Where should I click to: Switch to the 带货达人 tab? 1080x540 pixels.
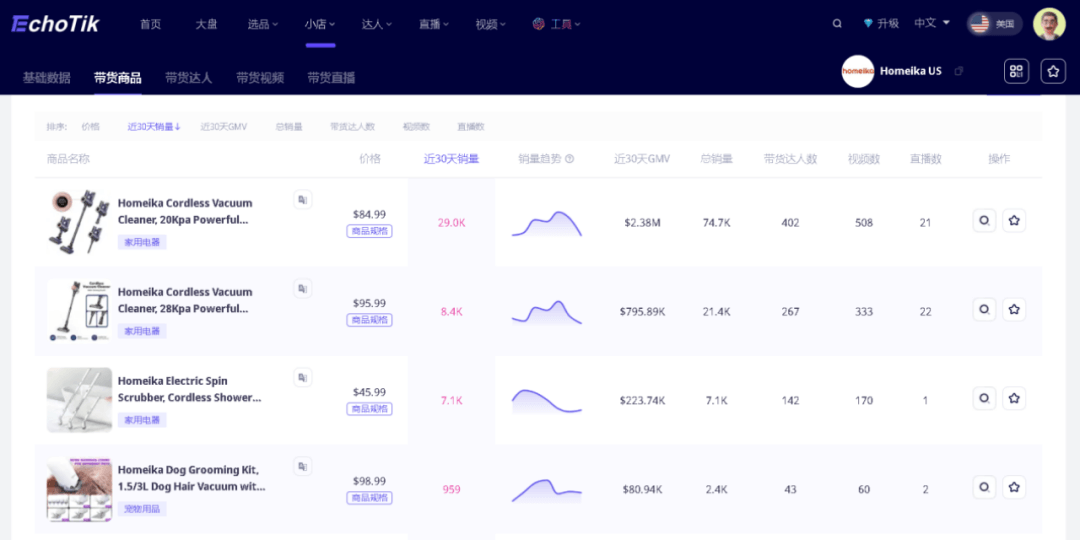(x=188, y=78)
